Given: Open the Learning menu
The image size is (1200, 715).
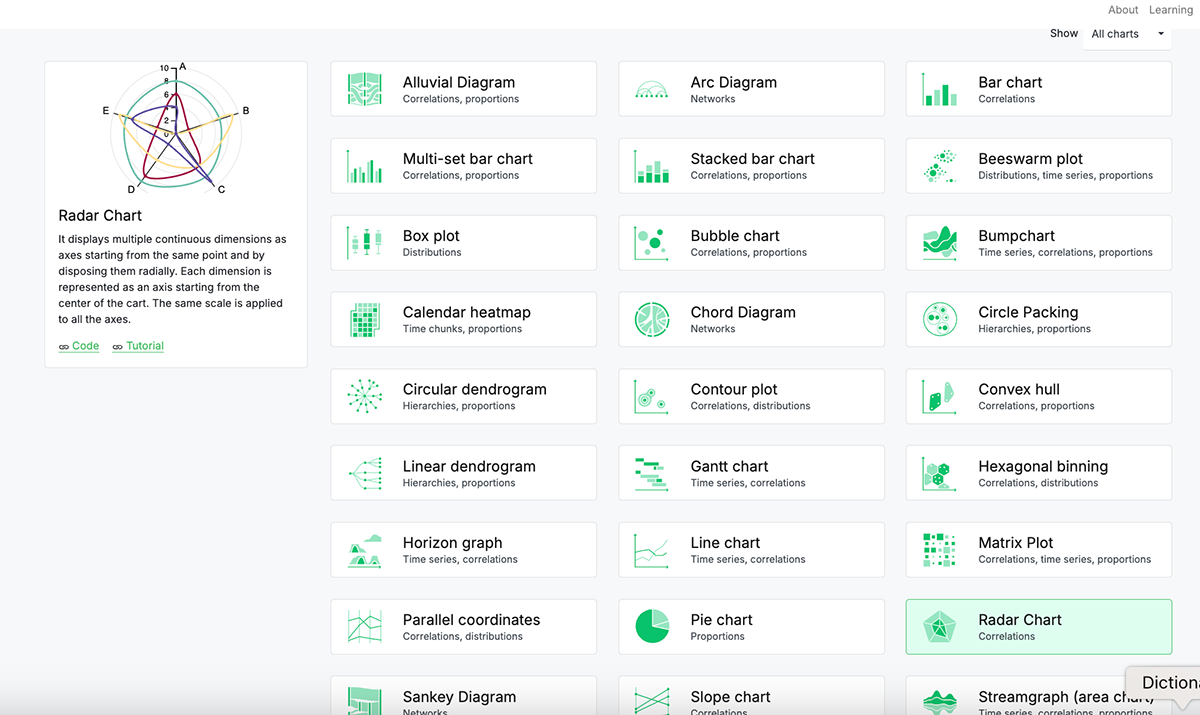Looking at the screenshot, I should click(1170, 10).
